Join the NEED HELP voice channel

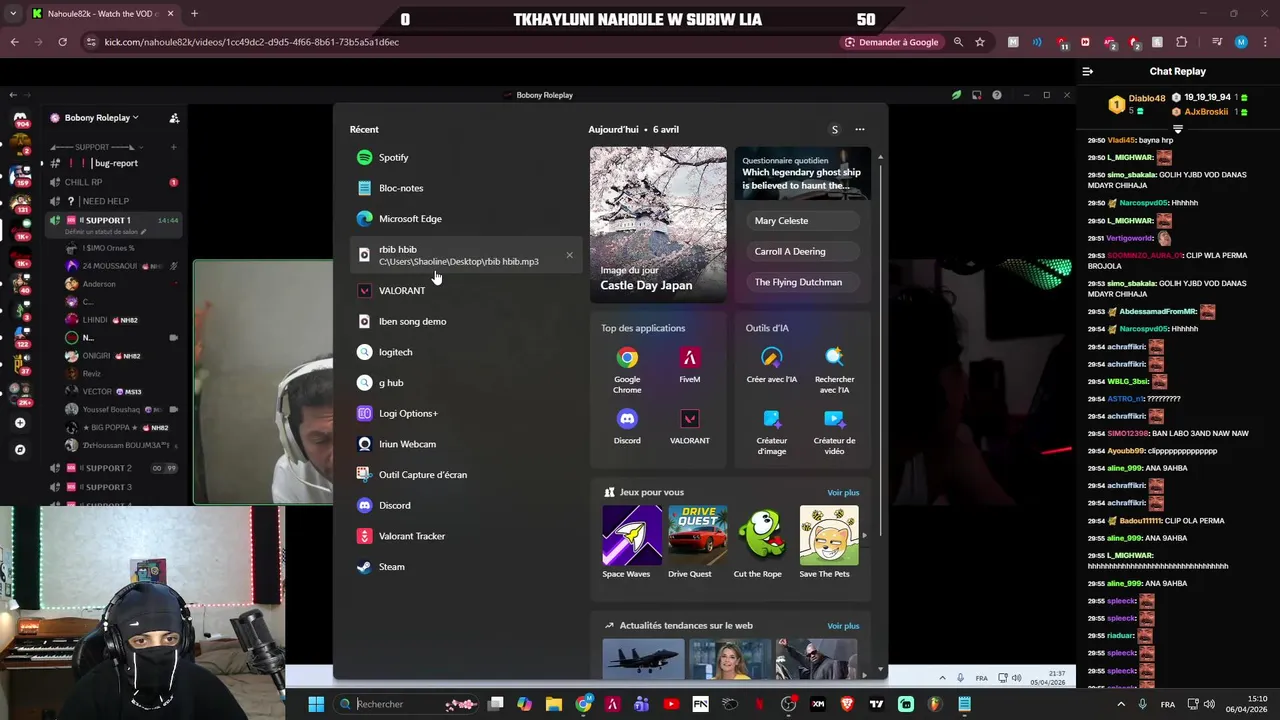click(x=115, y=201)
